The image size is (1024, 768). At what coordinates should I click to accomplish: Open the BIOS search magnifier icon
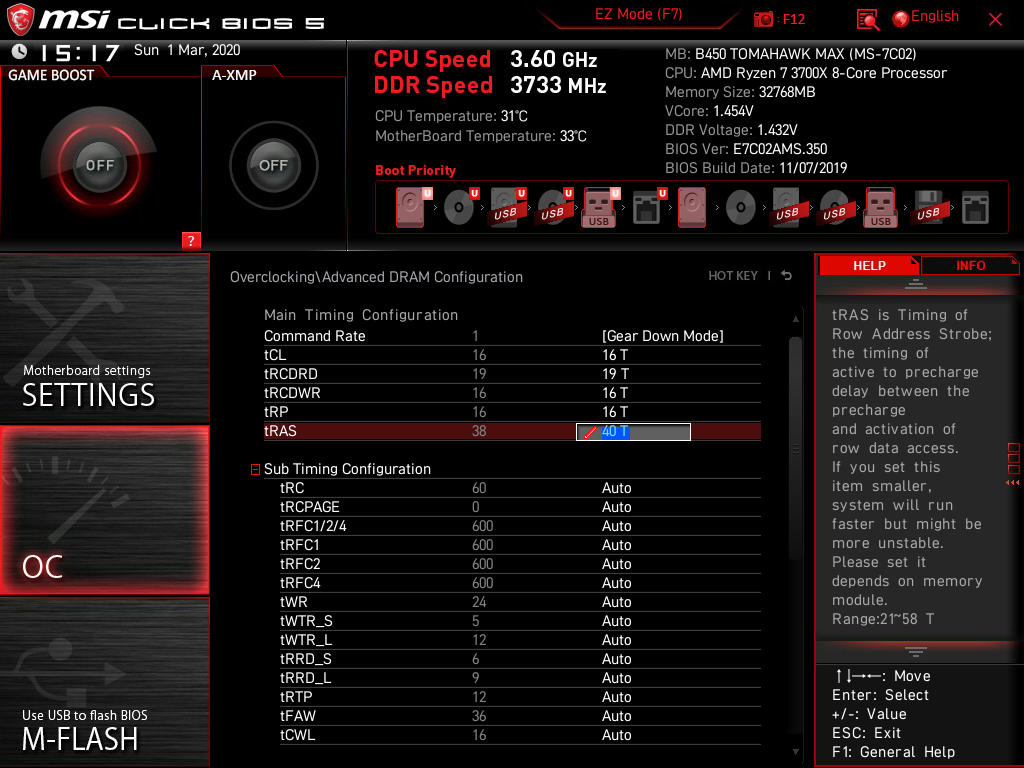tap(867, 20)
